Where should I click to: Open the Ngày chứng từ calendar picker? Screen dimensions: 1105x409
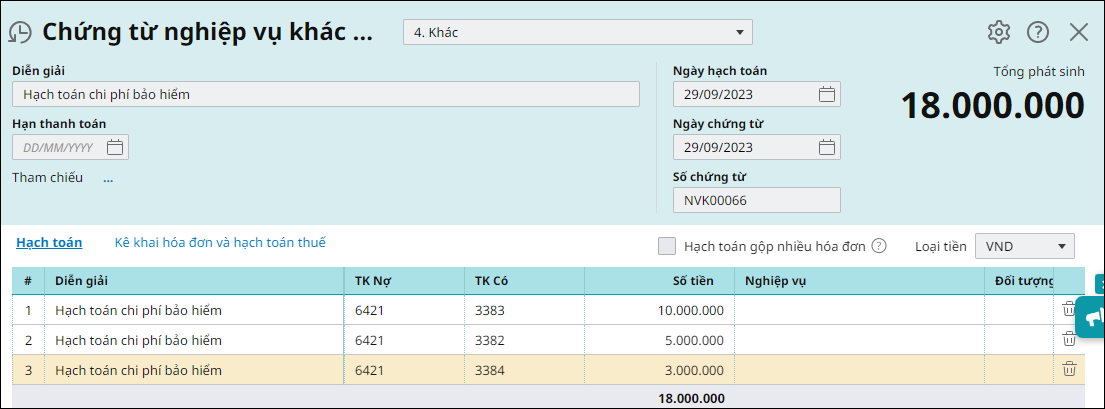click(827, 147)
